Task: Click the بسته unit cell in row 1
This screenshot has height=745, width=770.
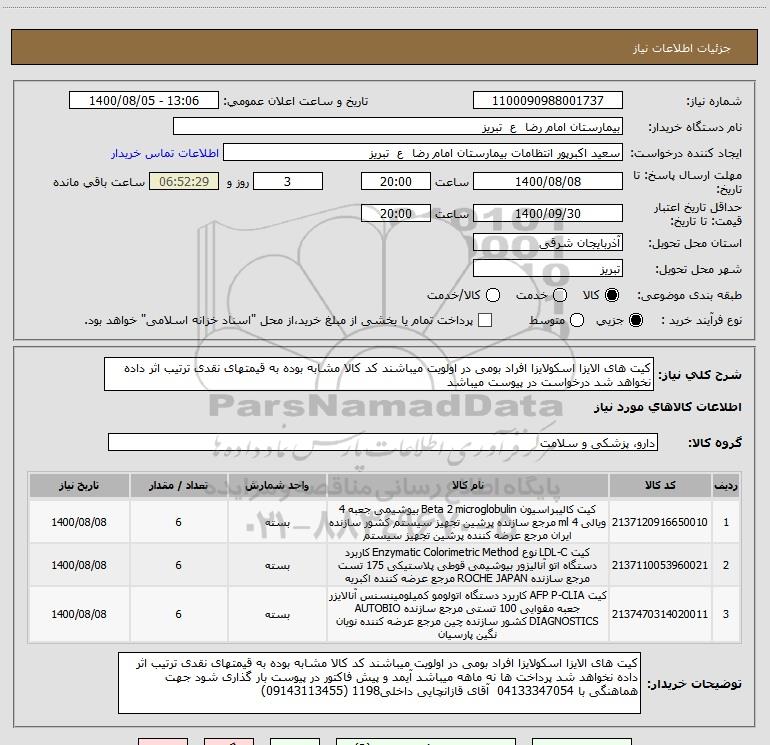Action: [x=277, y=523]
